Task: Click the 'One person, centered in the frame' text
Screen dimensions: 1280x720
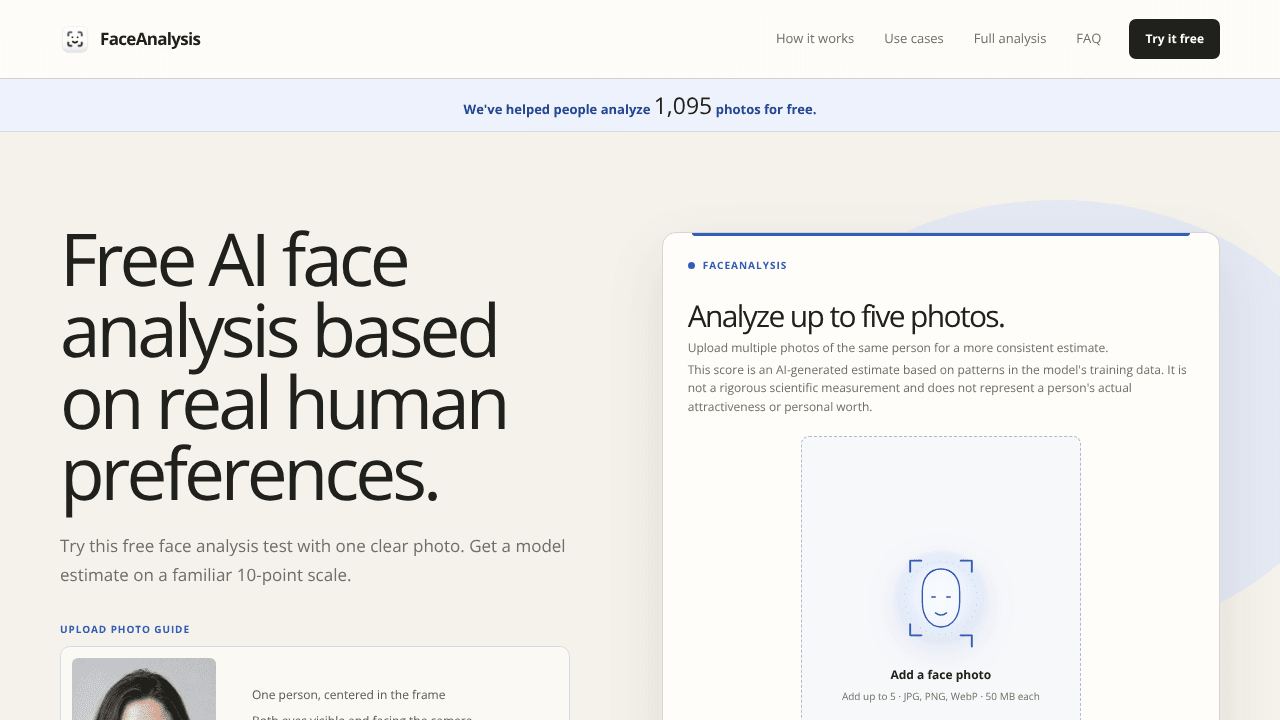Action: pyautogui.click(x=349, y=695)
